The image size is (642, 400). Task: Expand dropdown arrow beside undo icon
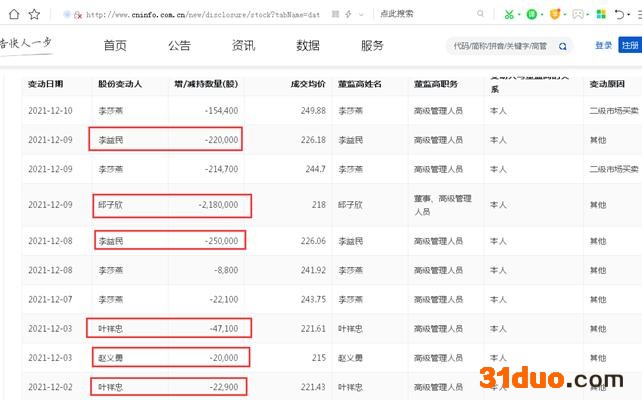(x=629, y=15)
